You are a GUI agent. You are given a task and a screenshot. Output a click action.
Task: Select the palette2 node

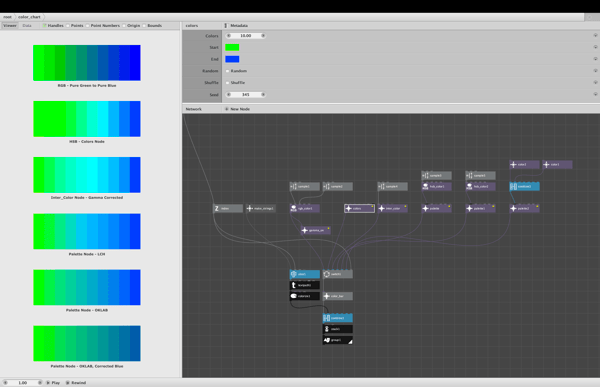pos(525,208)
